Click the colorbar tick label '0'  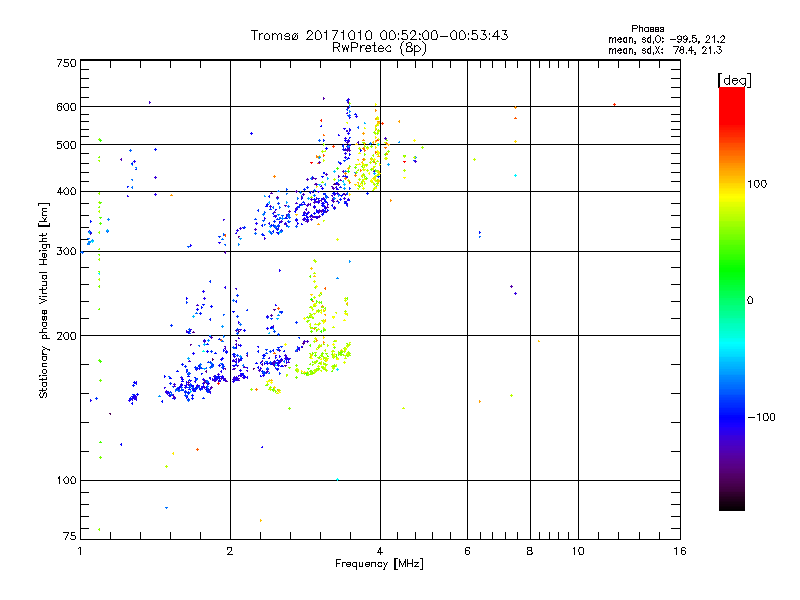coord(750,301)
